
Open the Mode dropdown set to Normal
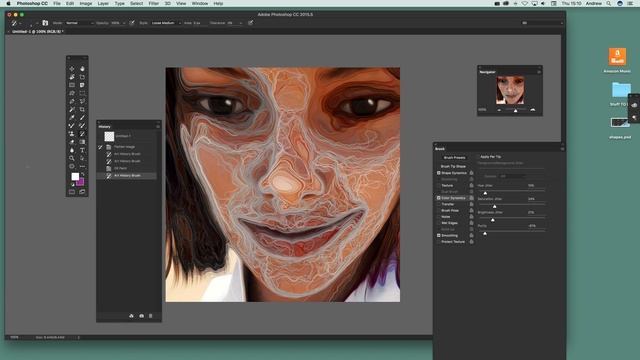tap(79, 23)
